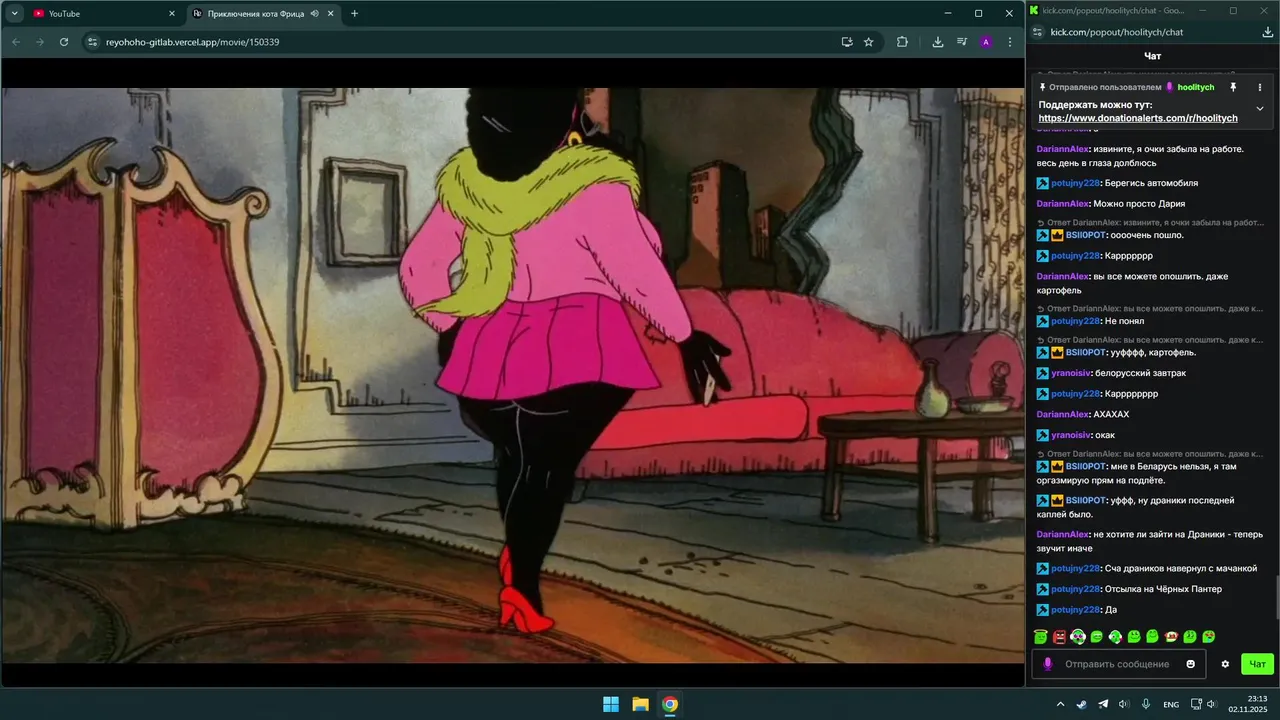Click the install app icon in address bar
Viewport: 1280px width, 720px height.
pyautogui.click(x=846, y=42)
